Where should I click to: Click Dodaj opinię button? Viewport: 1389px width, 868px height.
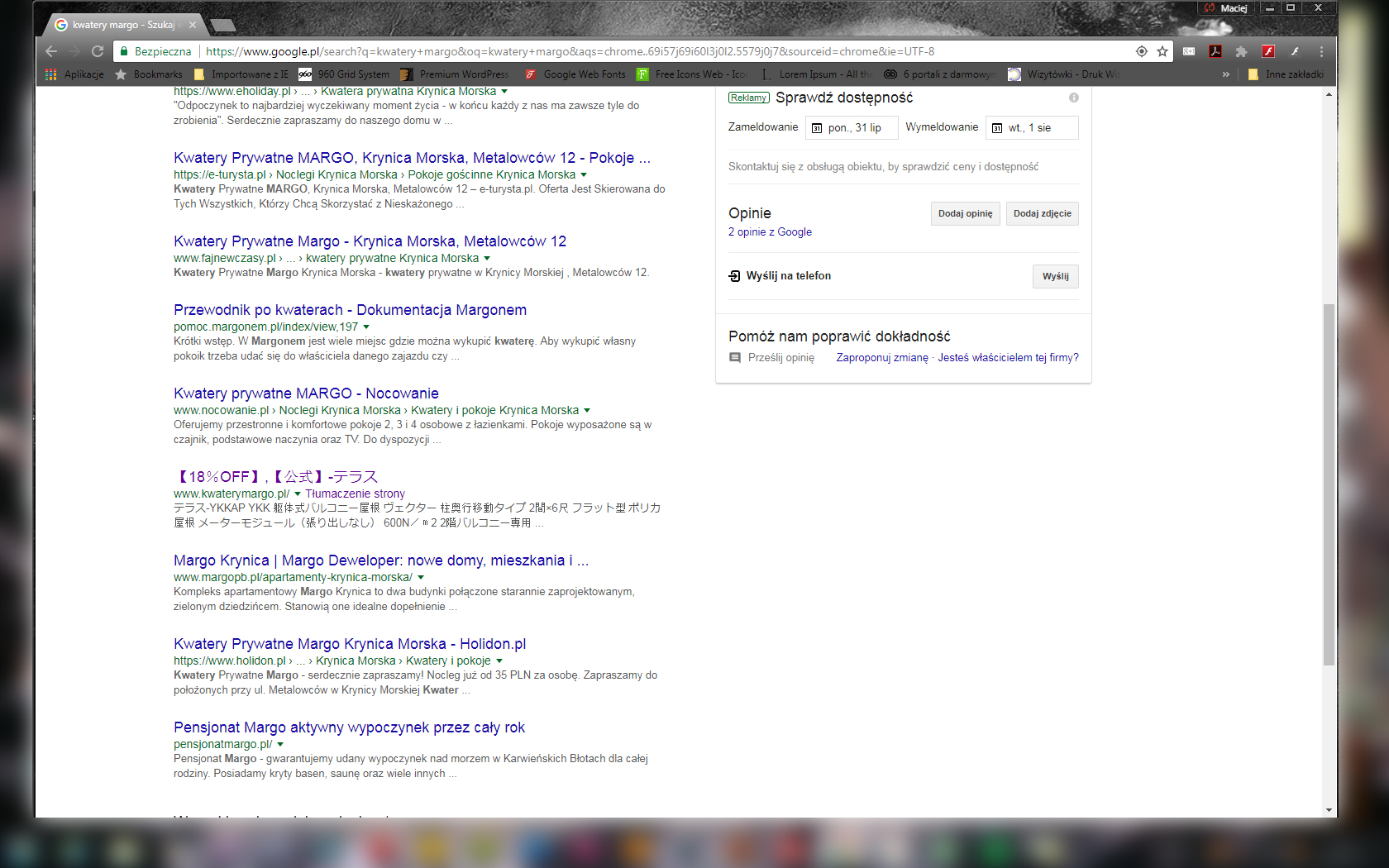point(965,214)
